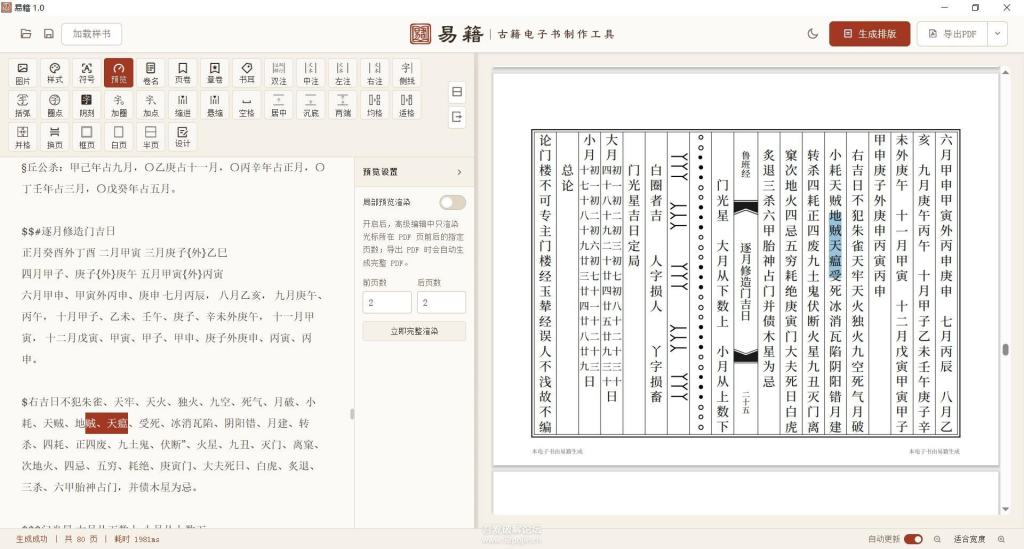Apply 缩进 indent formatting

pyautogui.click(x=183, y=104)
